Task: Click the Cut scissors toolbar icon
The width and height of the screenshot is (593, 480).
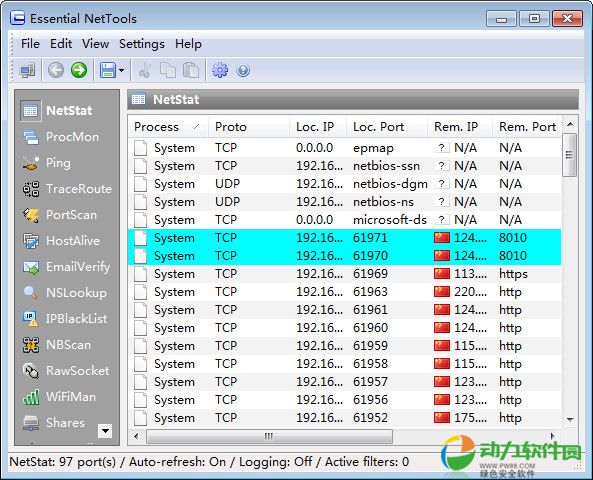Action: 144,70
